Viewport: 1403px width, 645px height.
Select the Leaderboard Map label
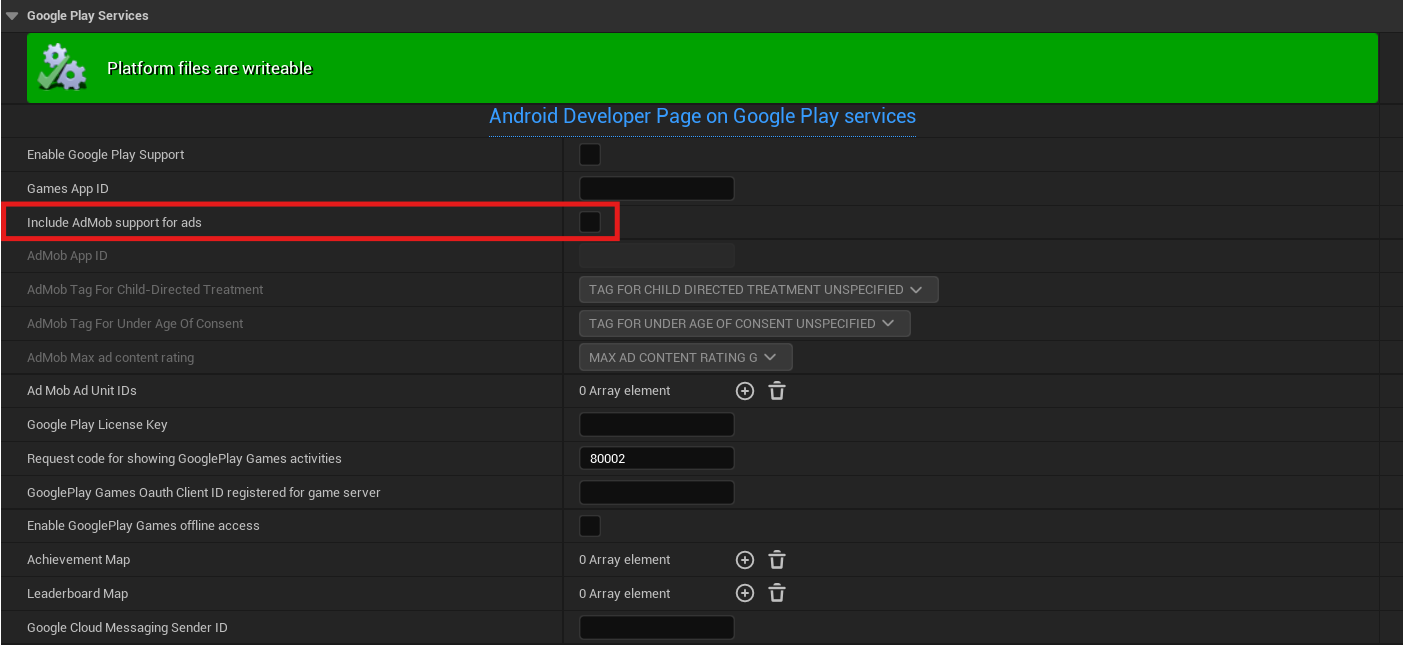coord(77,594)
